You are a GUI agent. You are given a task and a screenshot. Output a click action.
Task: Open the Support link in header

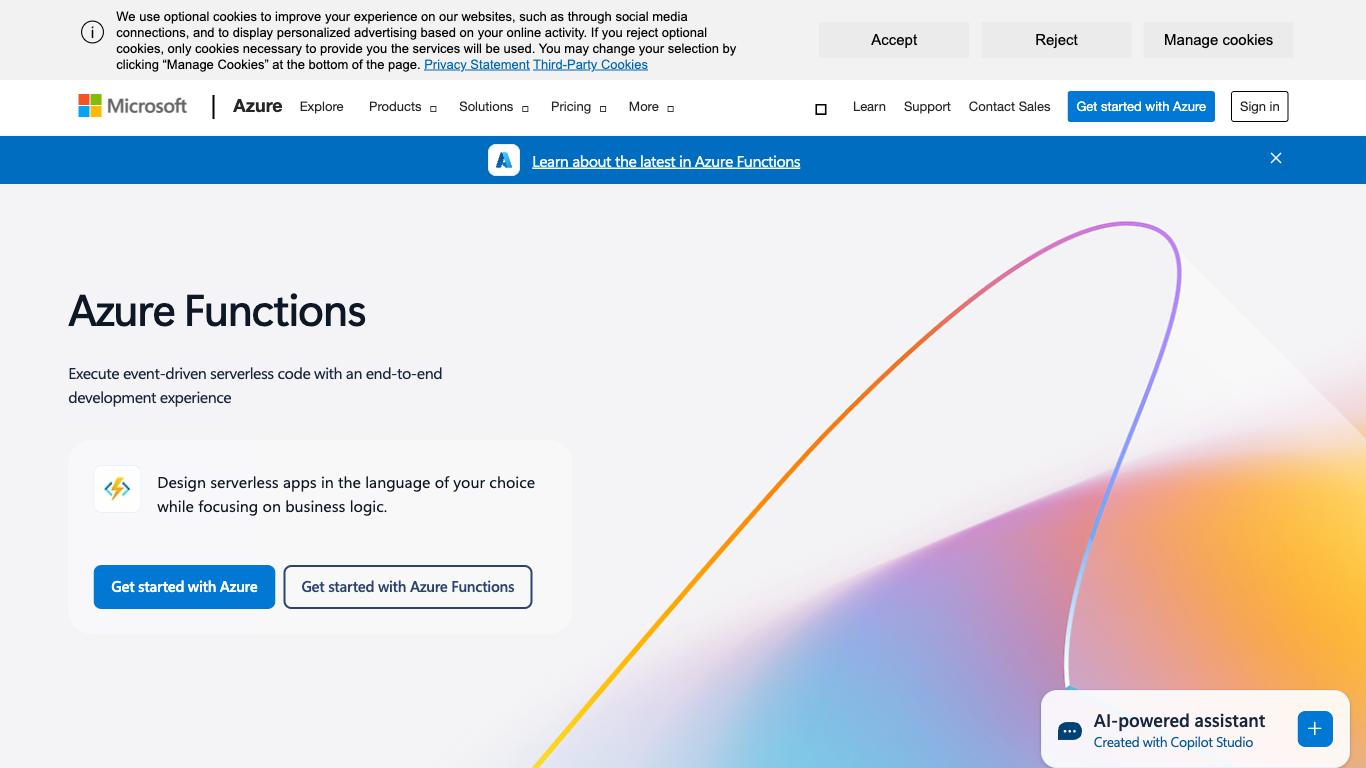click(x=927, y=106)
